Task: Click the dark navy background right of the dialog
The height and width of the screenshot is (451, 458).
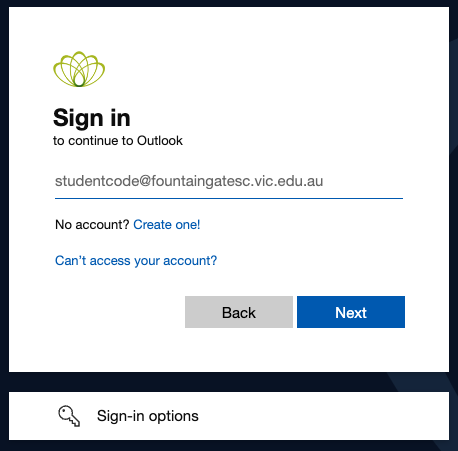Action: (454, 200)
